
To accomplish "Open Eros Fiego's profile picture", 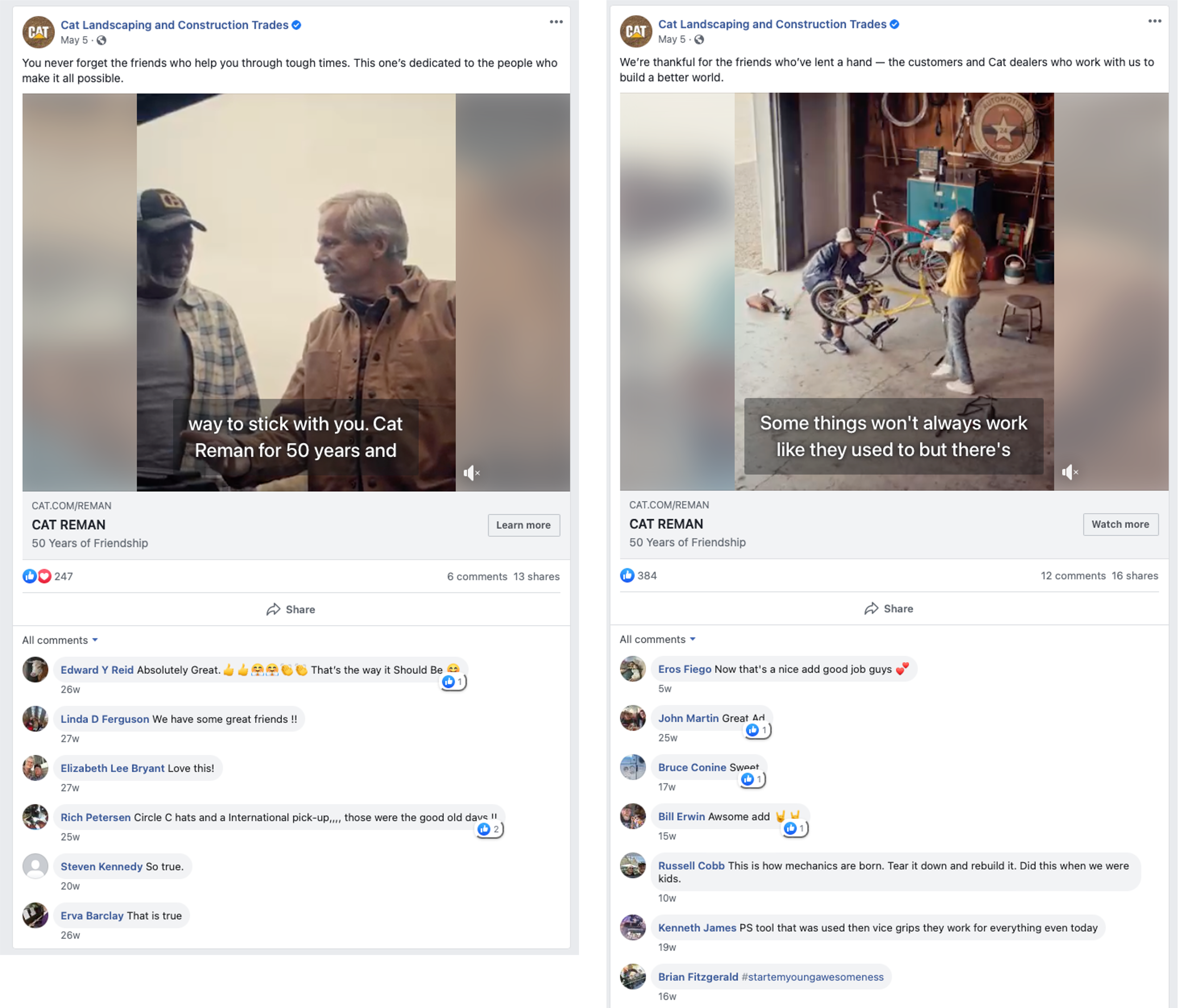I will [x=633, y=669].
